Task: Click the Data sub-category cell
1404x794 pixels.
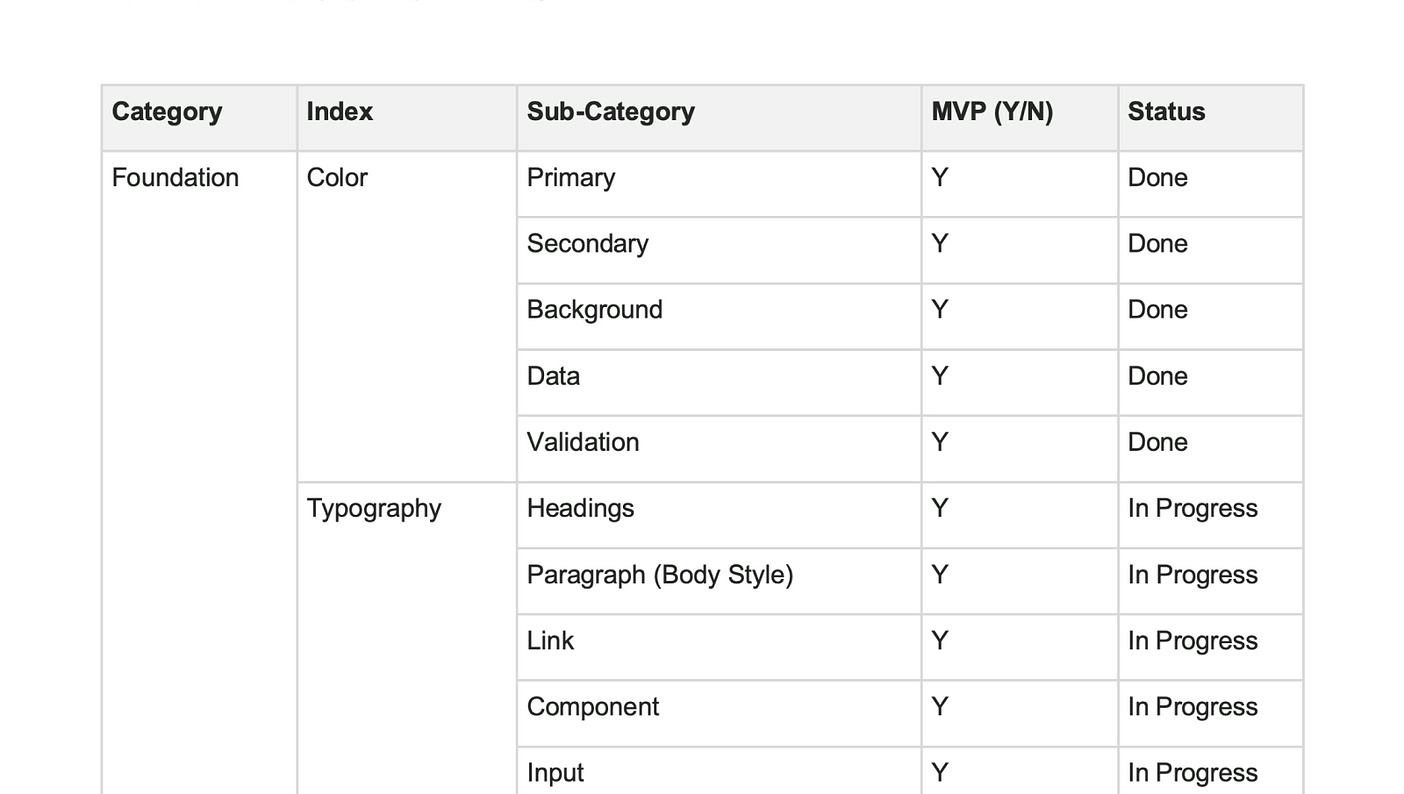Action: (x=719, y=382)
